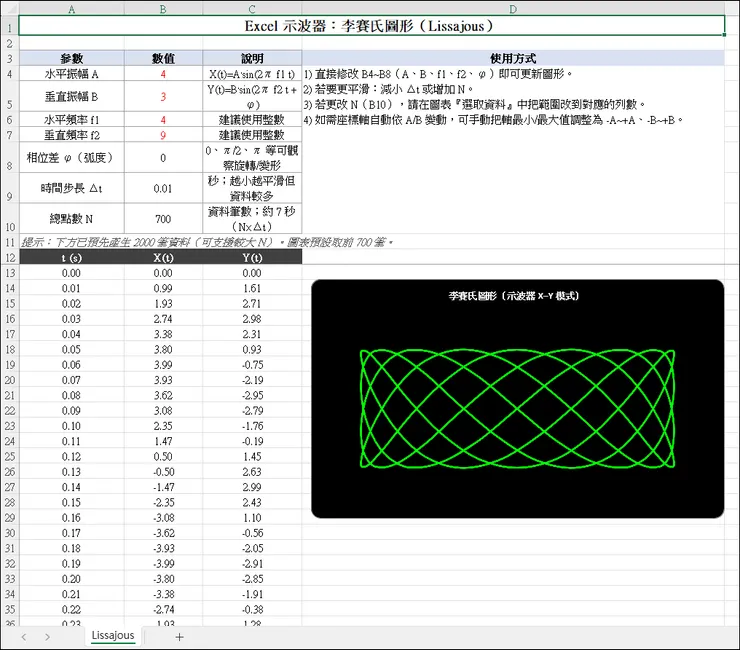Viewport: 740px width, 650px height.
Task: Select Y(t) cell with value 2.99
Action: pyautogui.click(x=252, y=487)
